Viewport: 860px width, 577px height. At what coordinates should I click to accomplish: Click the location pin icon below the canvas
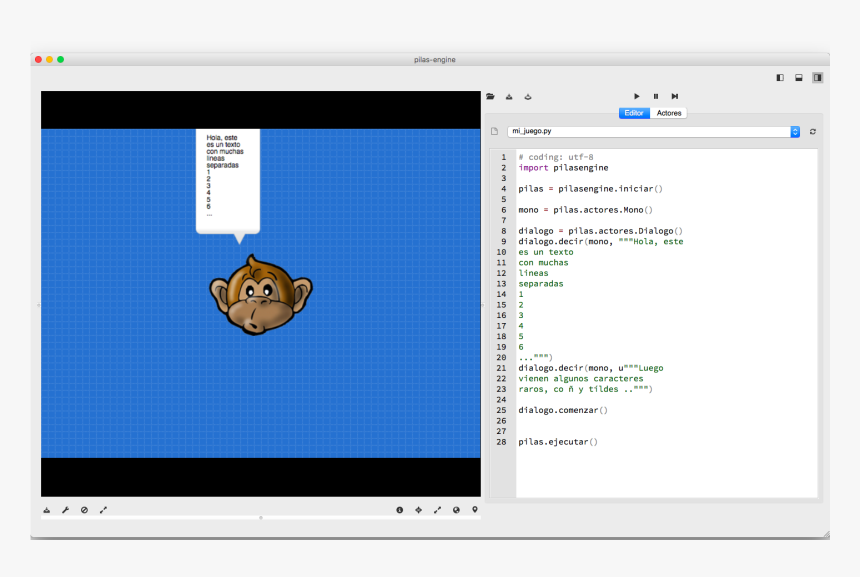point(475,510)
